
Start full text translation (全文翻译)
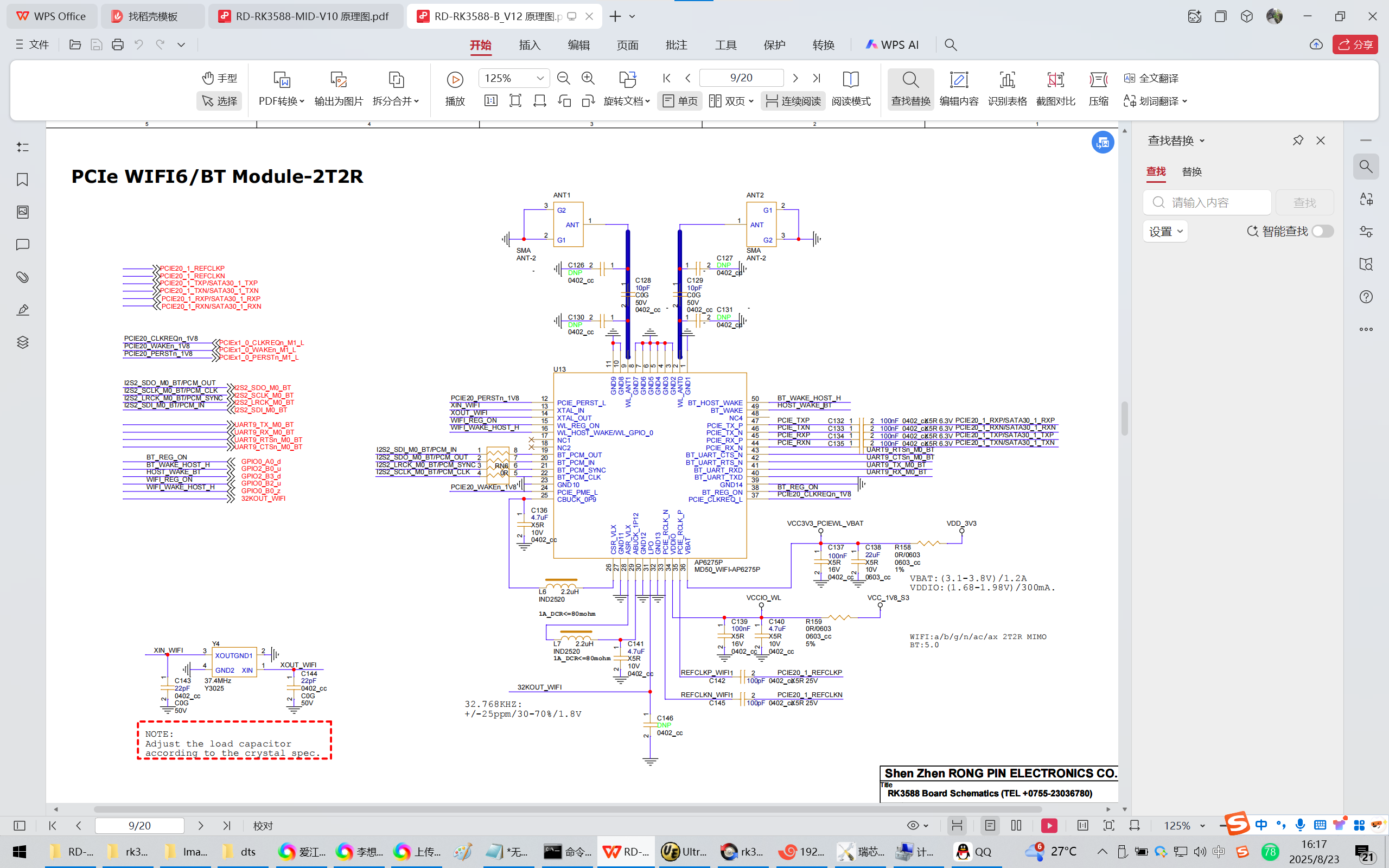point(1151,78)
